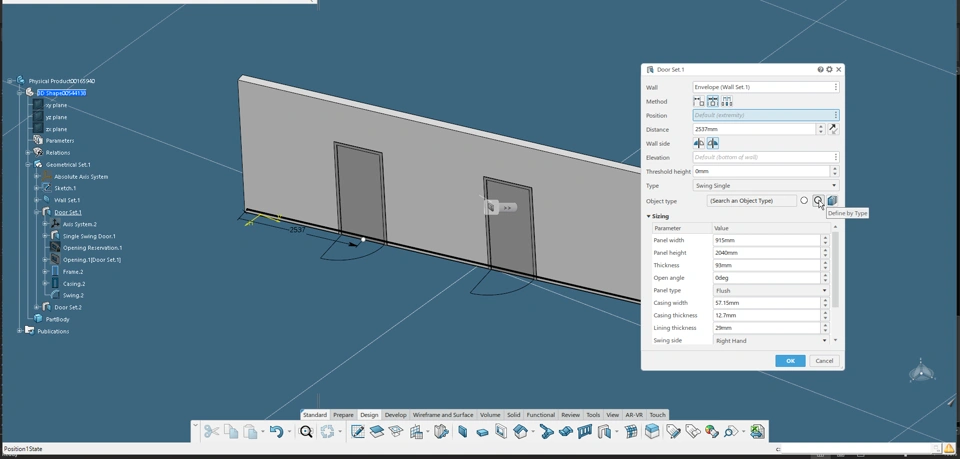
Task: Collapse the Door Set.1 tree node
Action: coord(37,212)
